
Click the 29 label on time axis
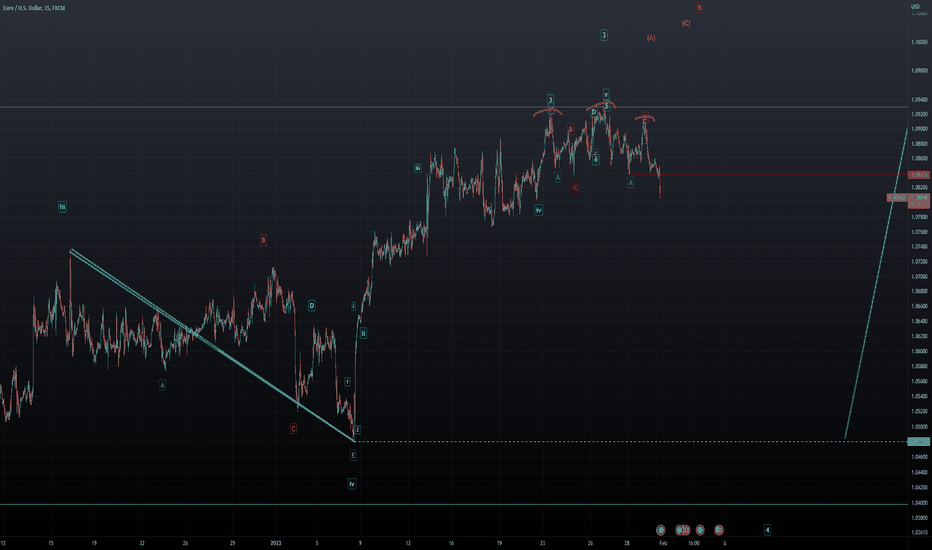(232, 543)
